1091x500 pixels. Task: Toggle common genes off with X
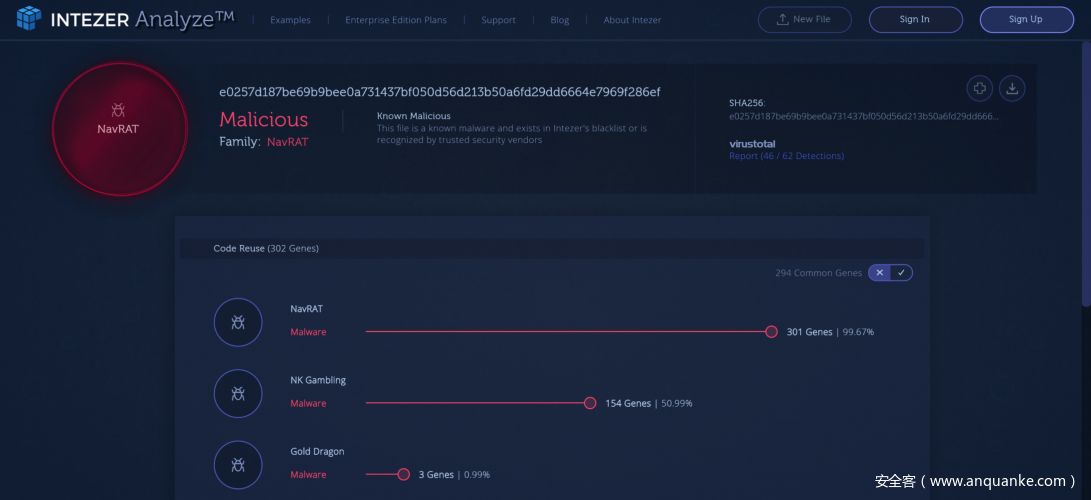(x=879, y=273)
